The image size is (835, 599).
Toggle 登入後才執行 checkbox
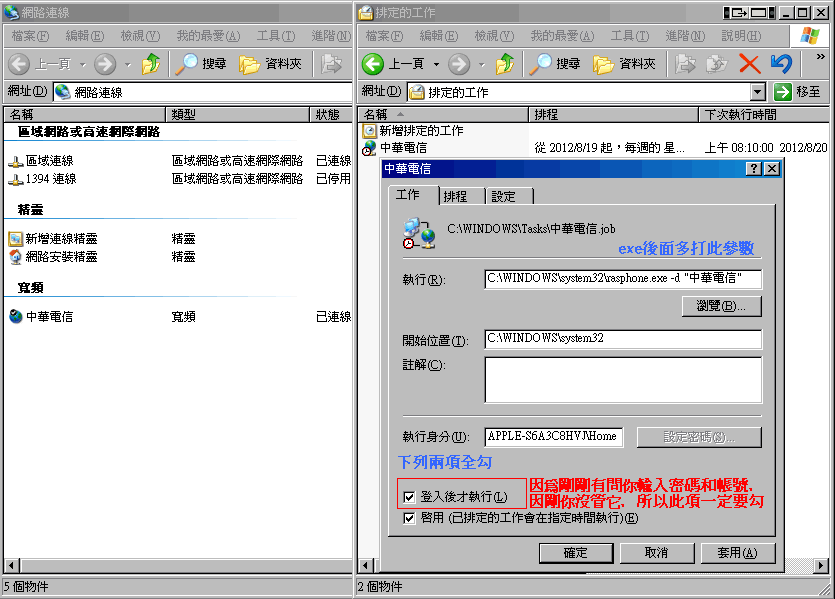click(409, 497)
